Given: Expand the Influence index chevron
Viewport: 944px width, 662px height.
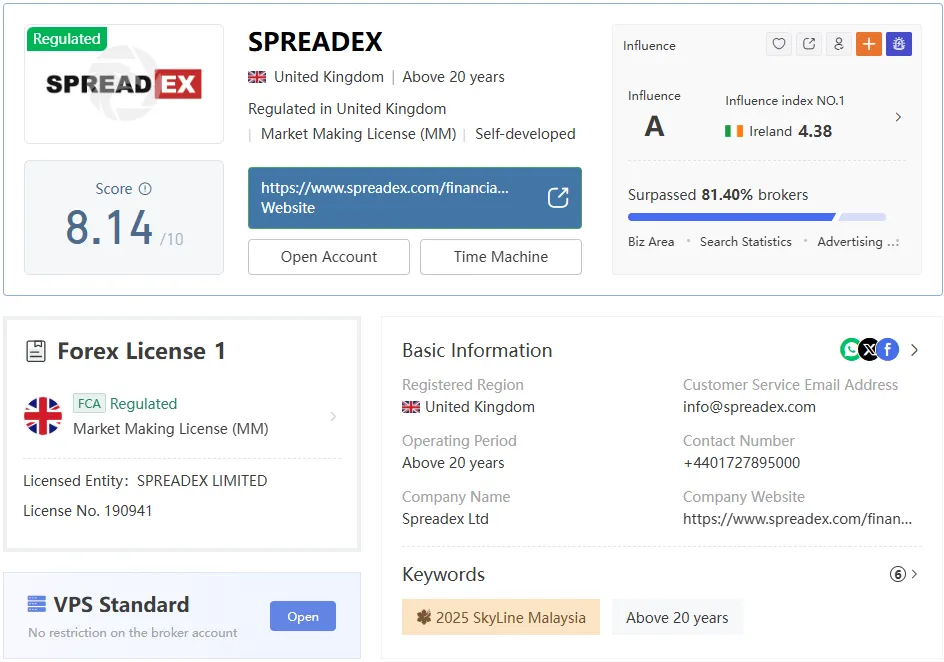Looking at the screenshot, I should pyautogui.click(x=898, y=117).
